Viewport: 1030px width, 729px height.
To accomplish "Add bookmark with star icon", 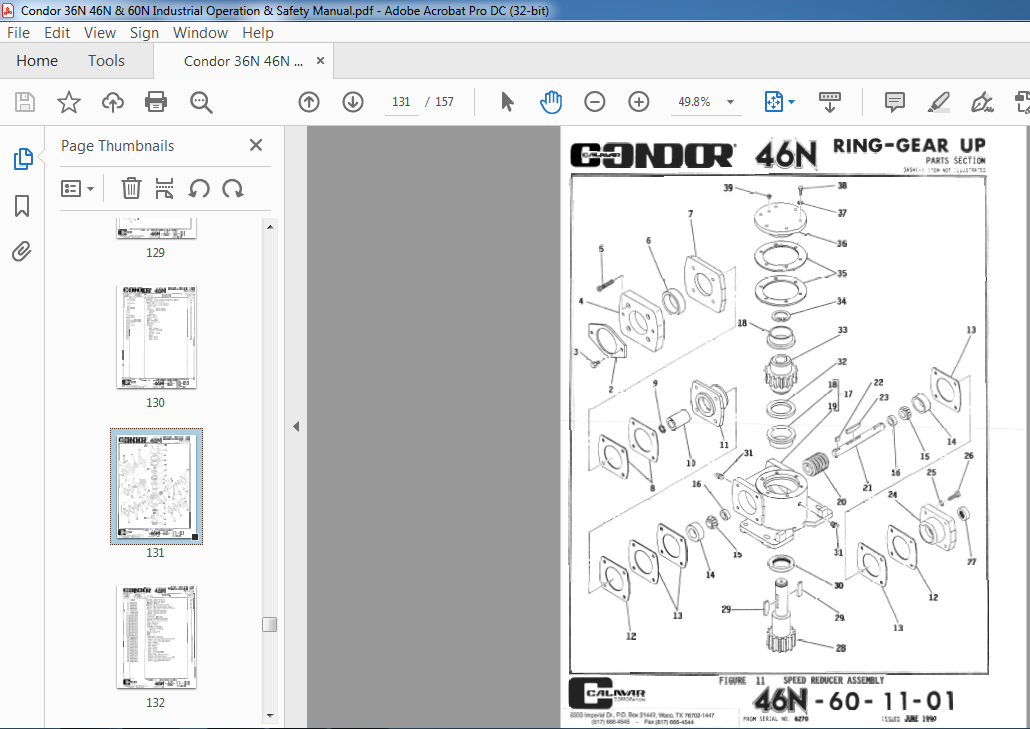I will (x=69, y=102).
